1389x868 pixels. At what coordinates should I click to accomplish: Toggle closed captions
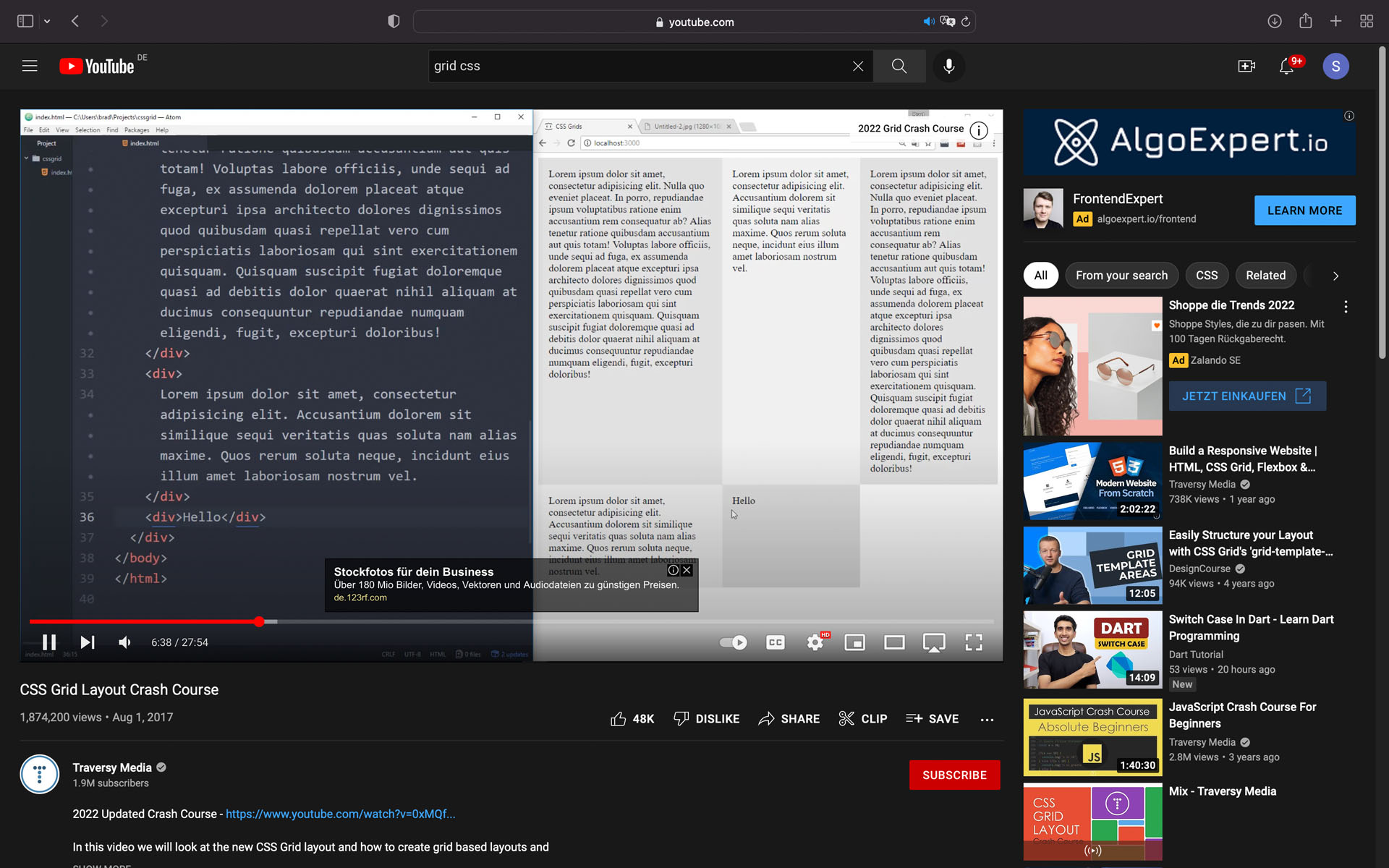click(x=776, y=642)
